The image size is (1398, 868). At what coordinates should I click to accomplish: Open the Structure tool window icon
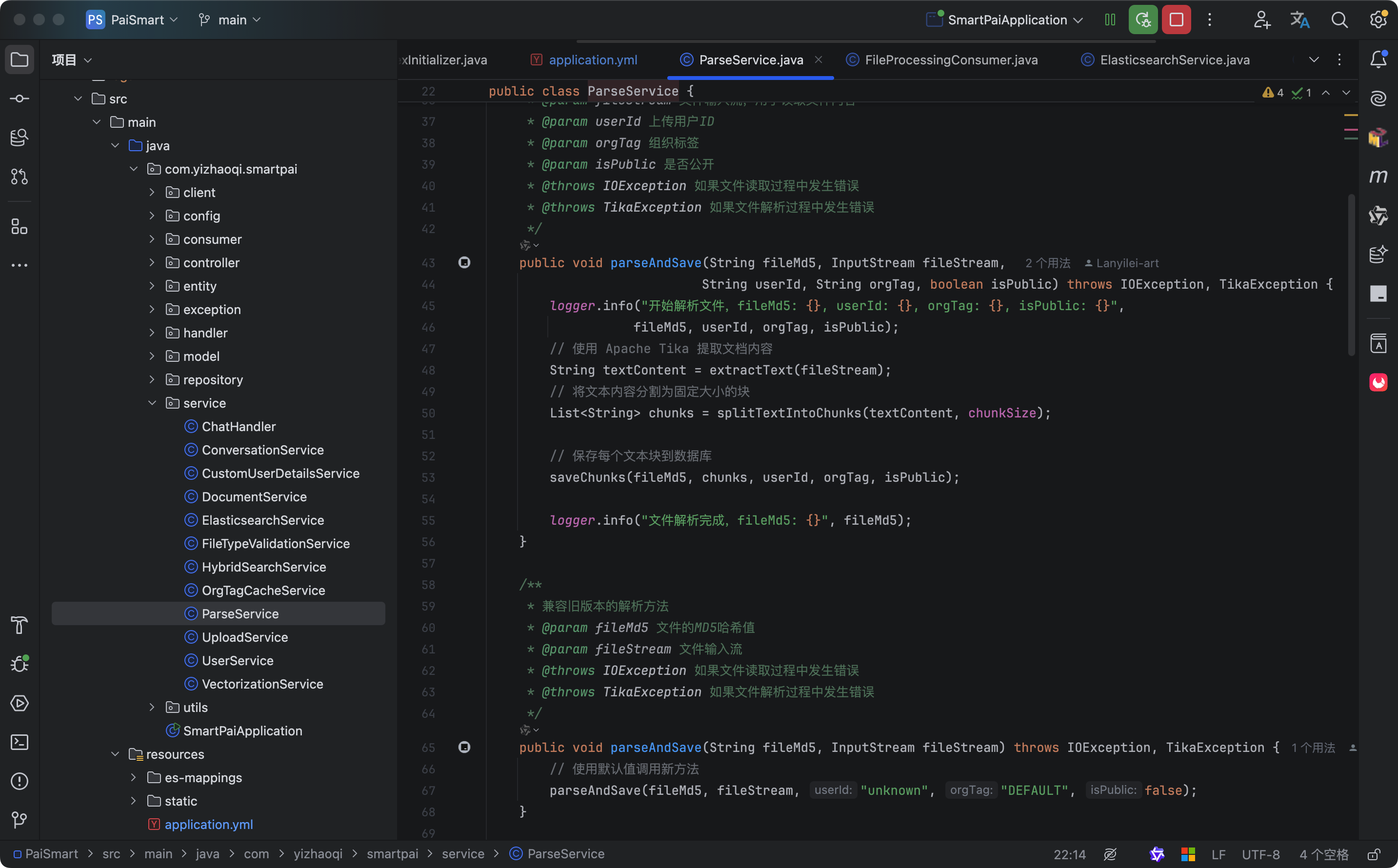20,227
